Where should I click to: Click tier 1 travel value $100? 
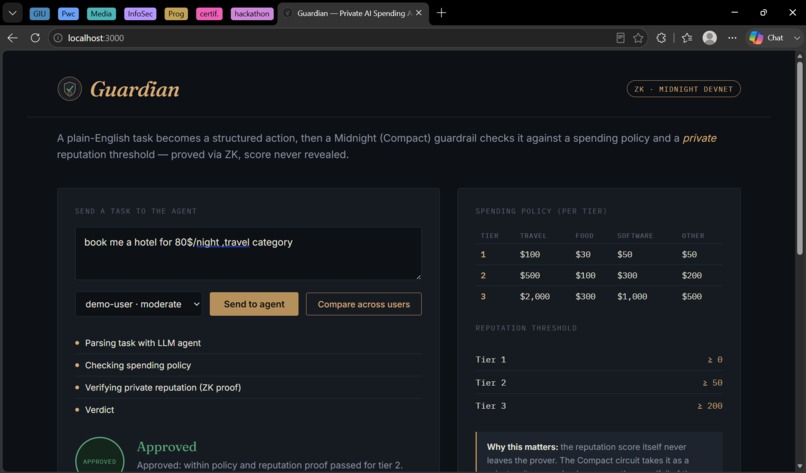(529, 254)
